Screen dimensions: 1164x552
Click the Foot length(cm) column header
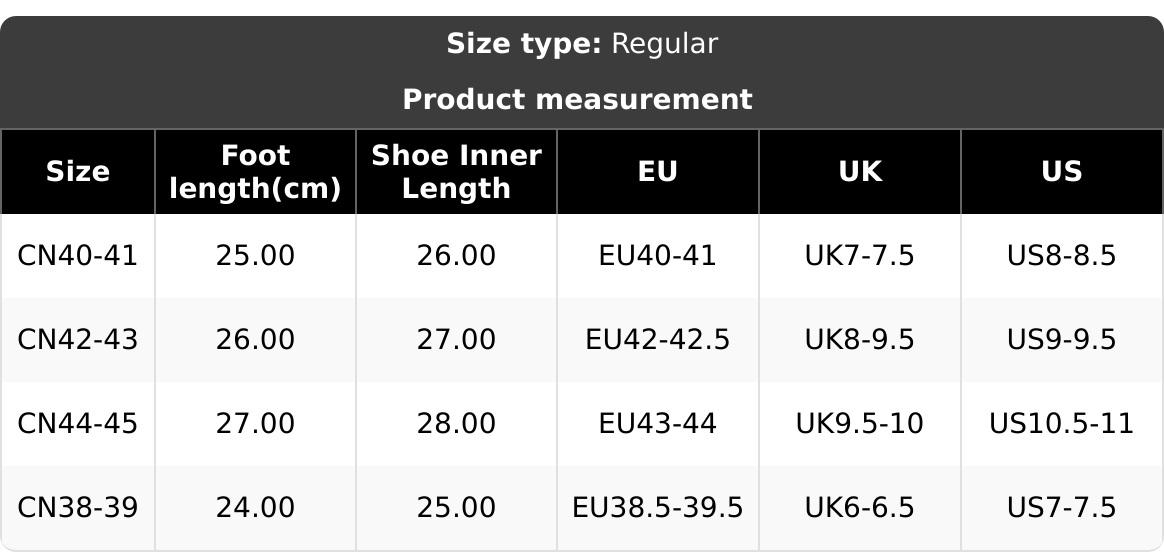tap(255, 172)
